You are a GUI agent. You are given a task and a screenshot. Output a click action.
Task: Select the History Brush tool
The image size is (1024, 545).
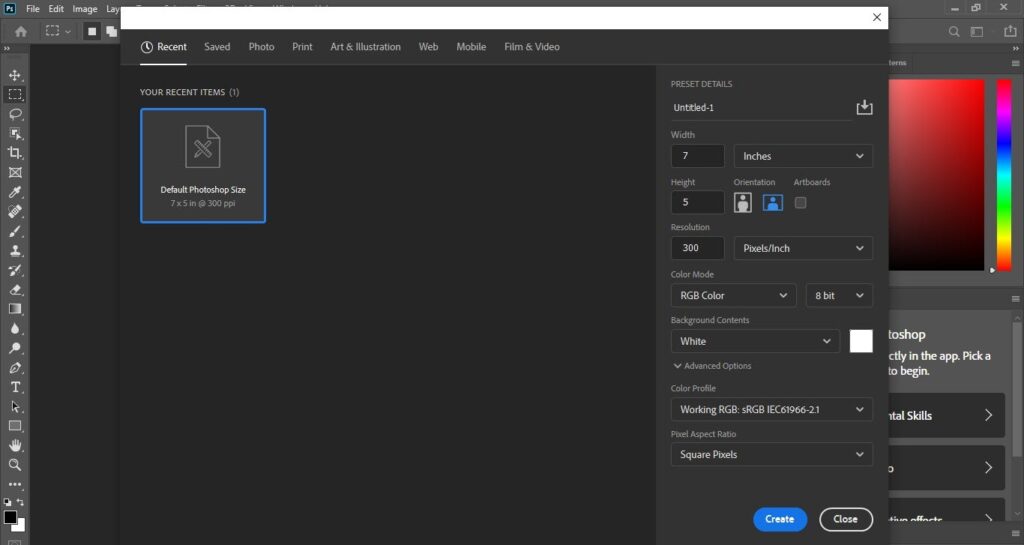tap(14, 270)
